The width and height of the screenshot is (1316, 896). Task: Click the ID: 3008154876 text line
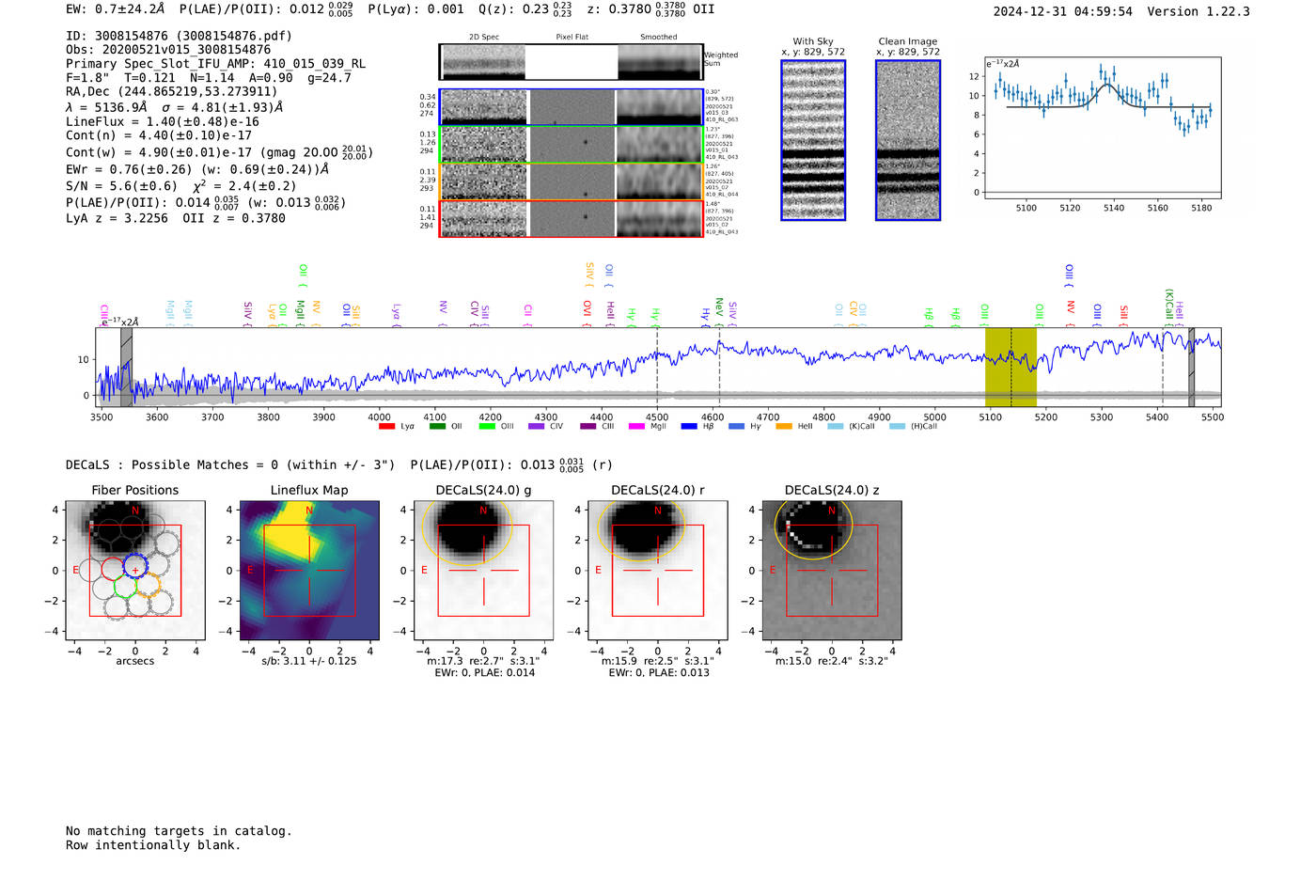179,36
